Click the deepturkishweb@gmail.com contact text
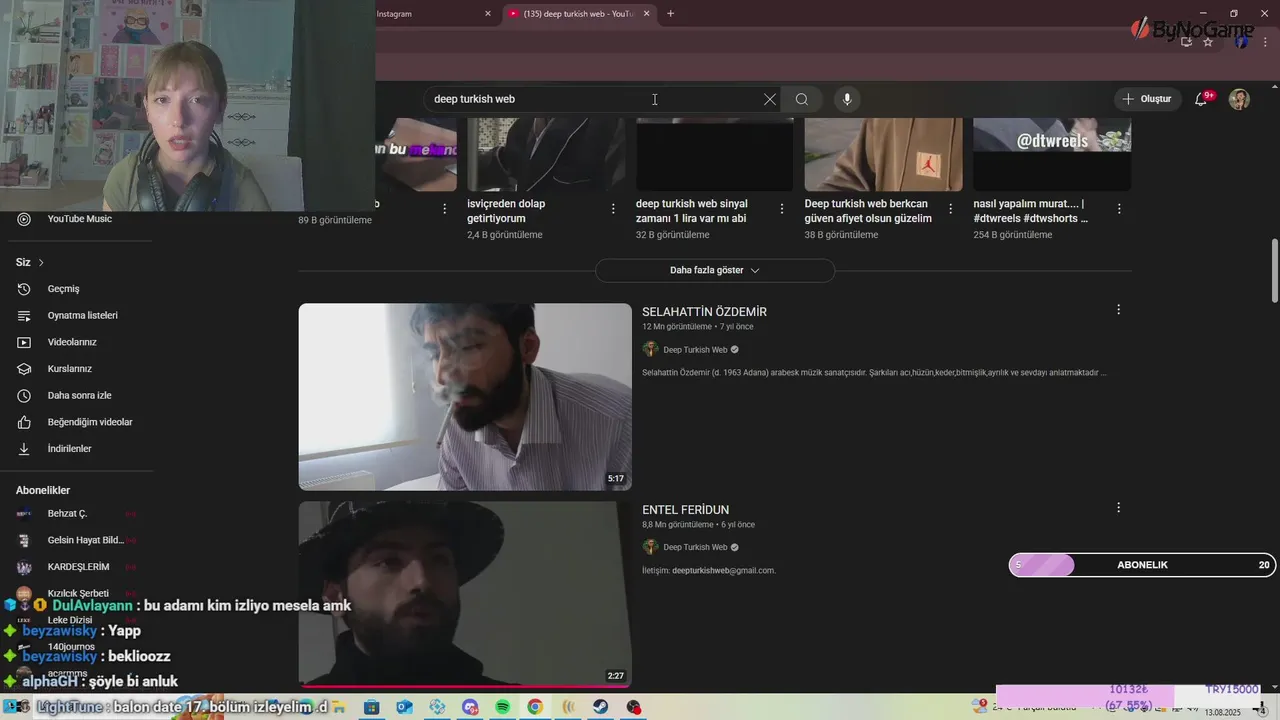The width and height of the screenshot is (1280, 720). [x=723, y=570]
